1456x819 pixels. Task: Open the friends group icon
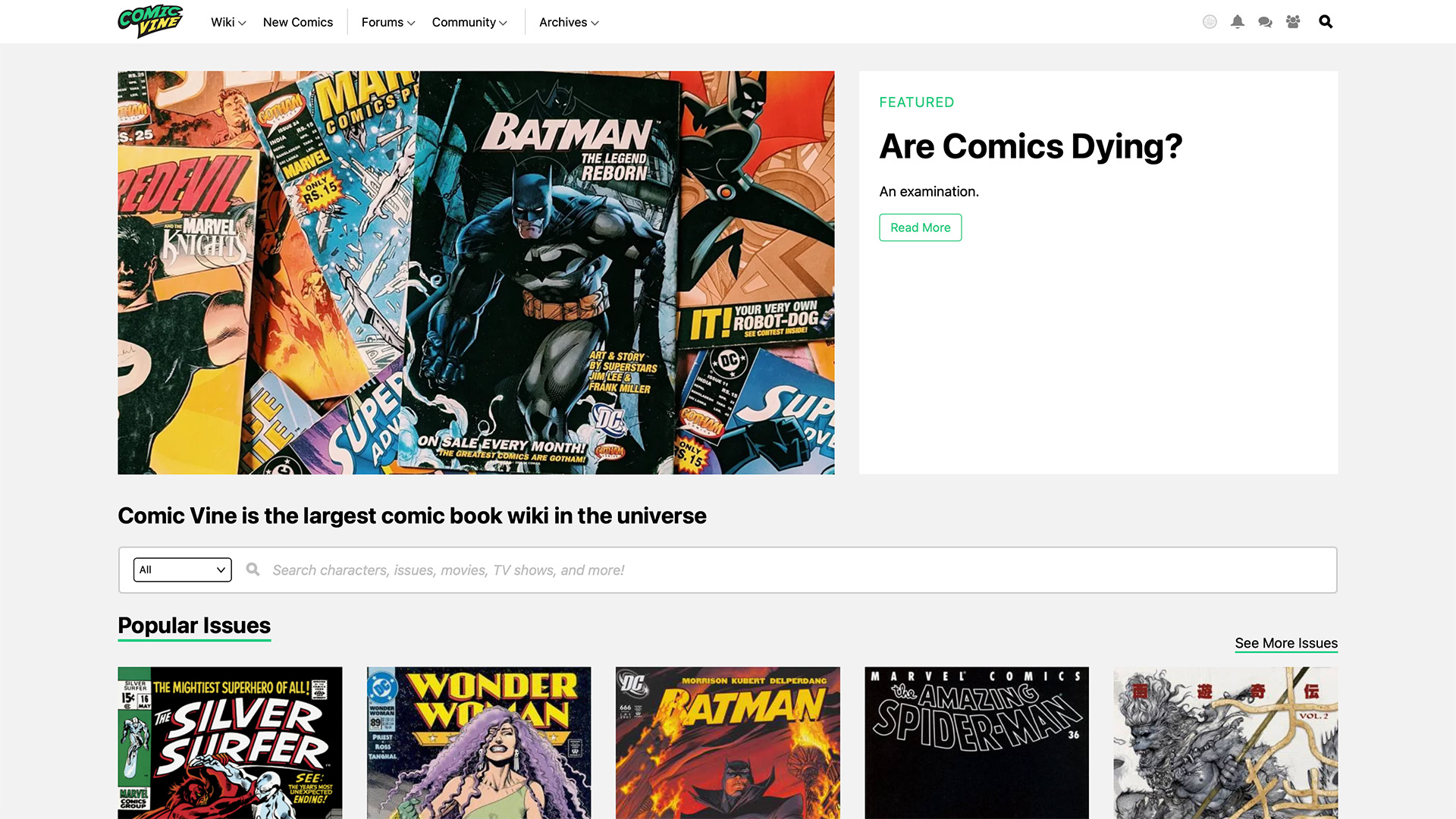point(1293,22)
